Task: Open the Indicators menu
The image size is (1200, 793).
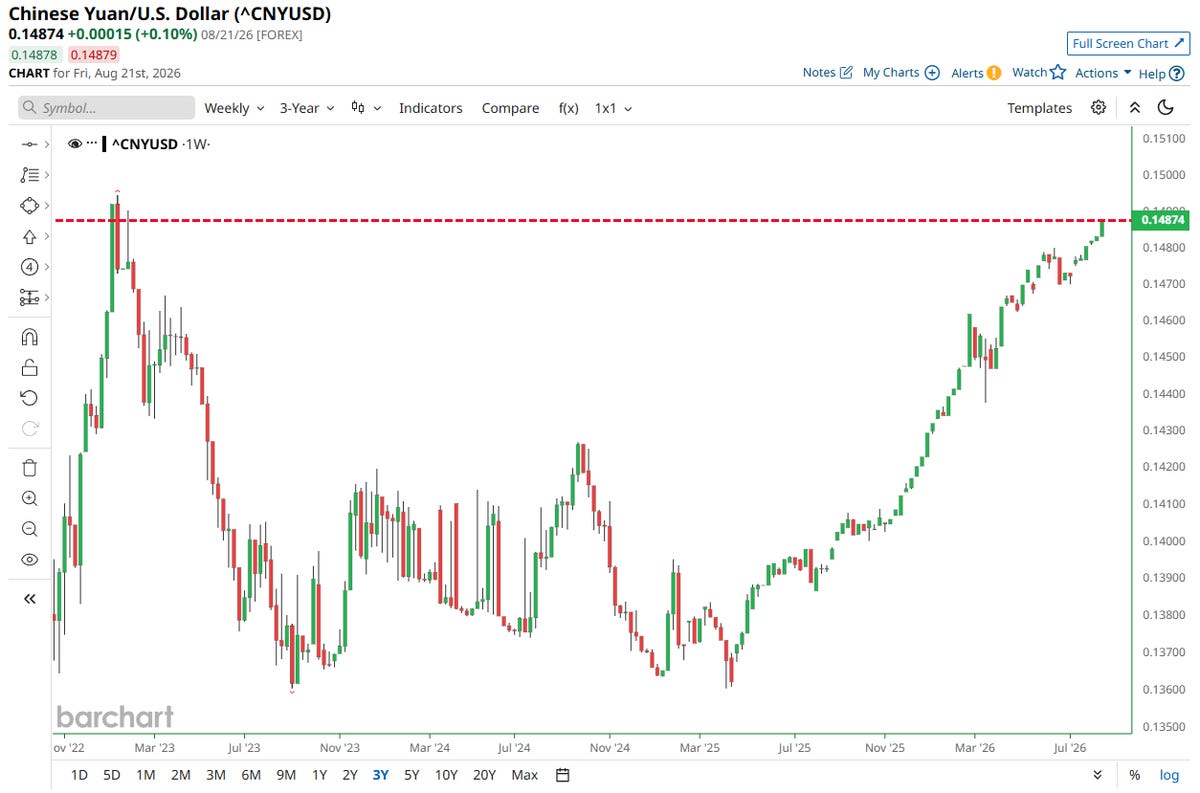Action: (x=430, y=108)
